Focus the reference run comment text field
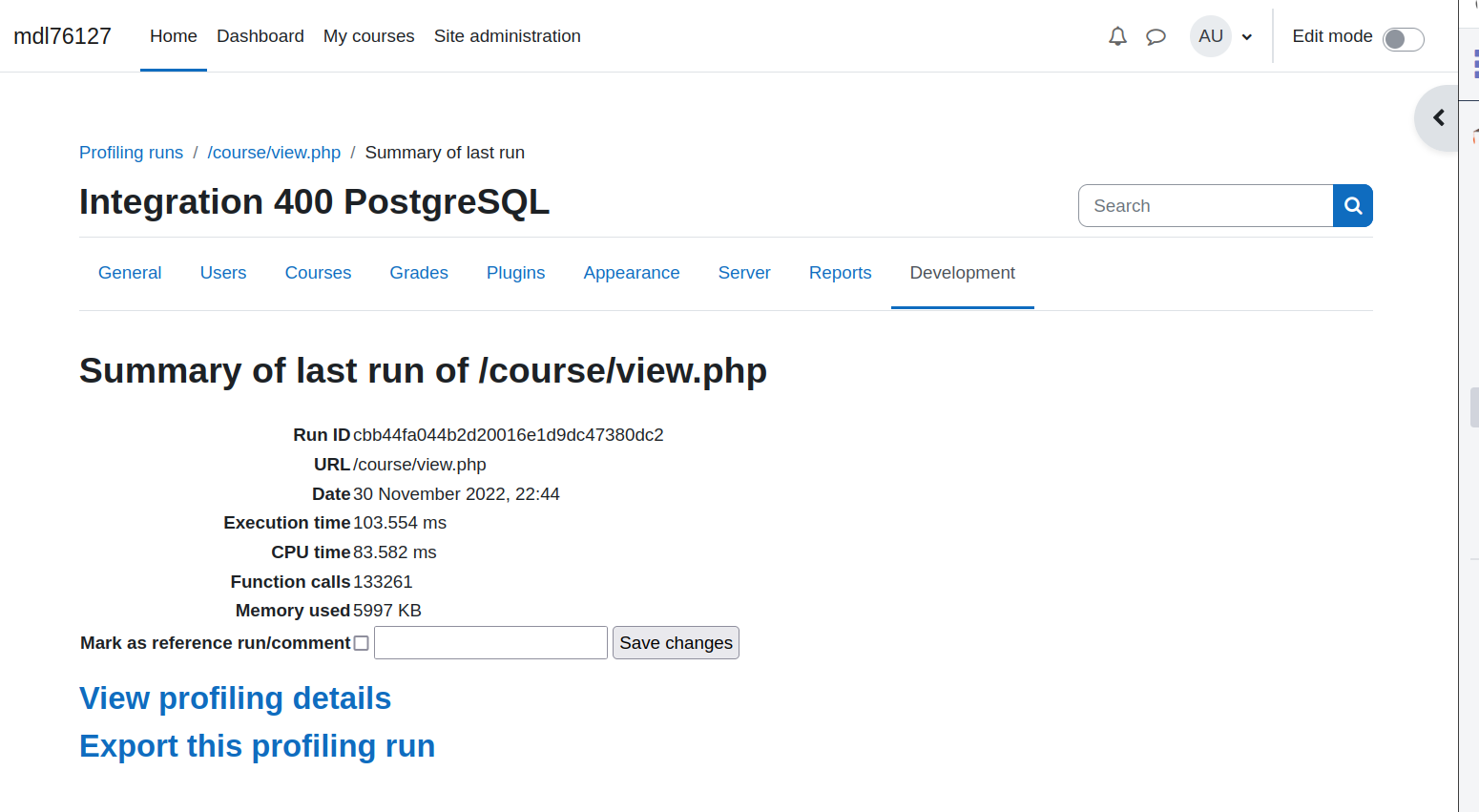 (x=490, y=643)
